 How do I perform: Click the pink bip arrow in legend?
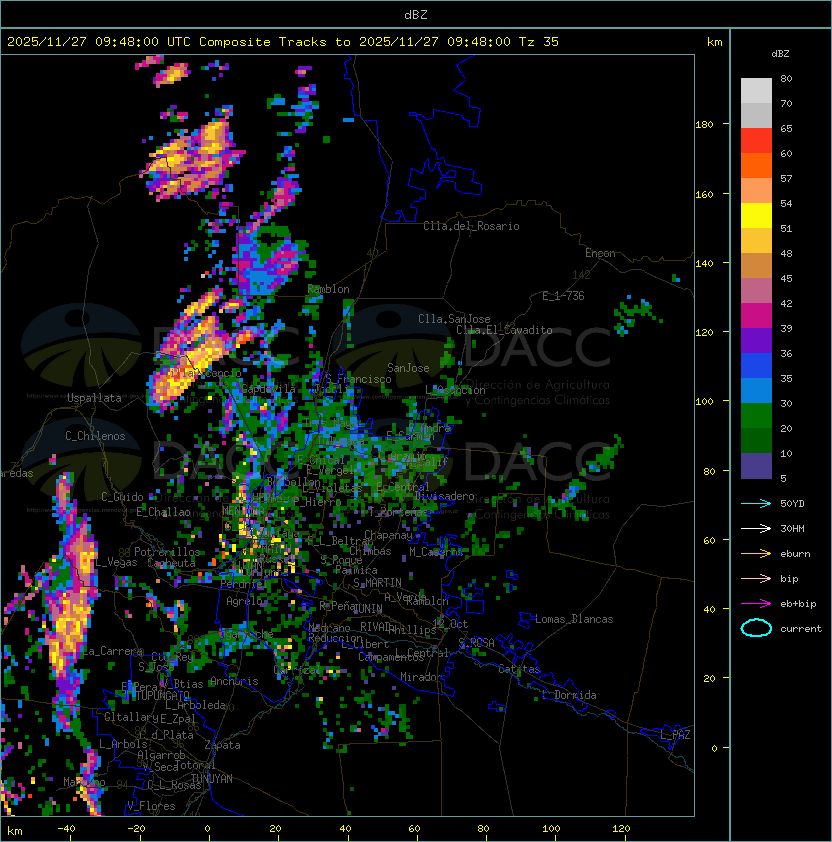pyautogui.click(x=756, y=578)
